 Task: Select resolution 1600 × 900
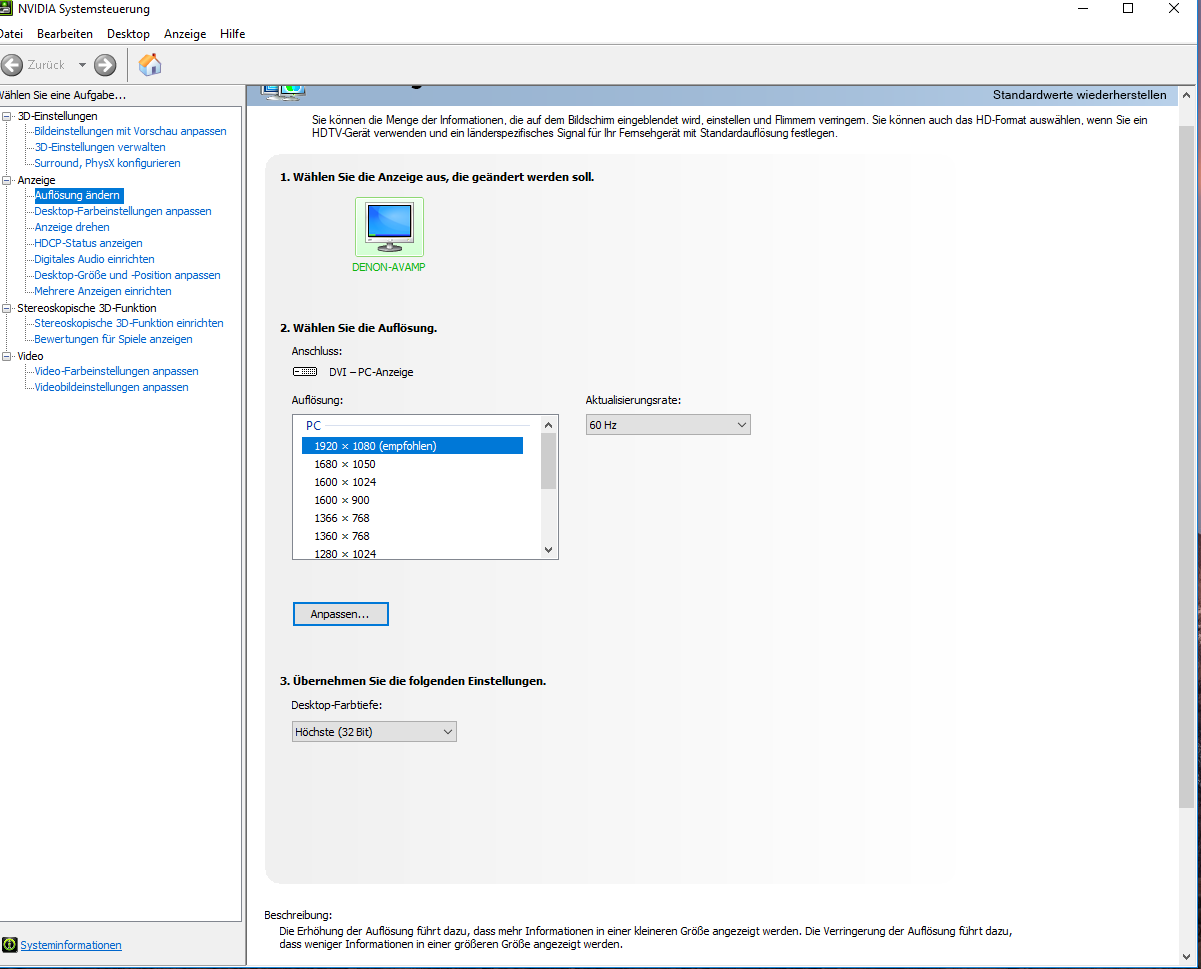[341, 500]
